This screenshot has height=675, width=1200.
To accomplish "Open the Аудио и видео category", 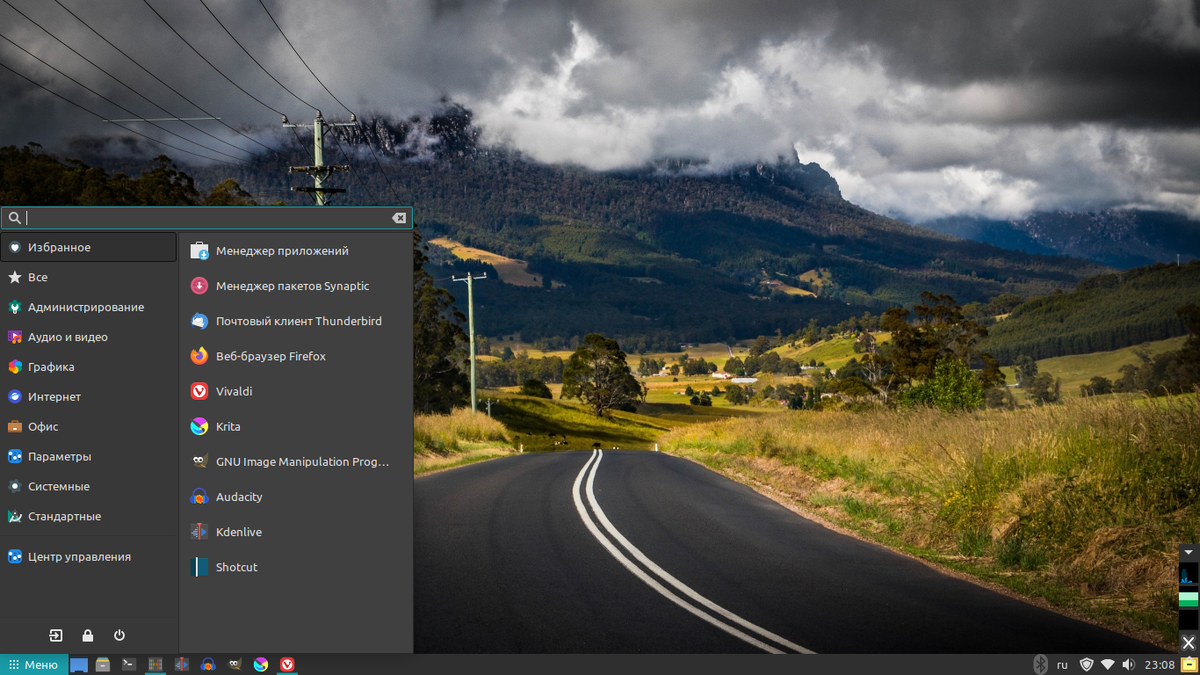I will 89,337.
